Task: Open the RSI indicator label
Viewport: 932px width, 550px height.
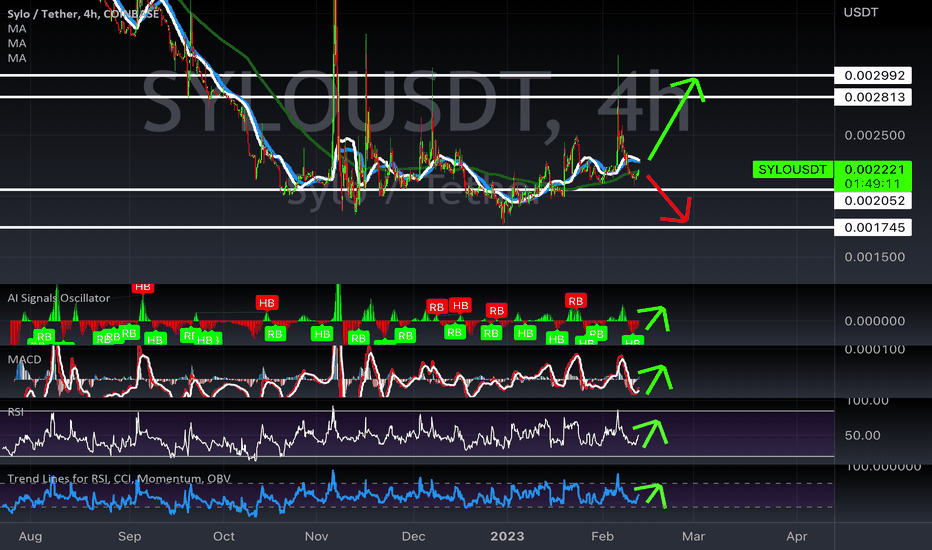Action: tap(15, 412)
